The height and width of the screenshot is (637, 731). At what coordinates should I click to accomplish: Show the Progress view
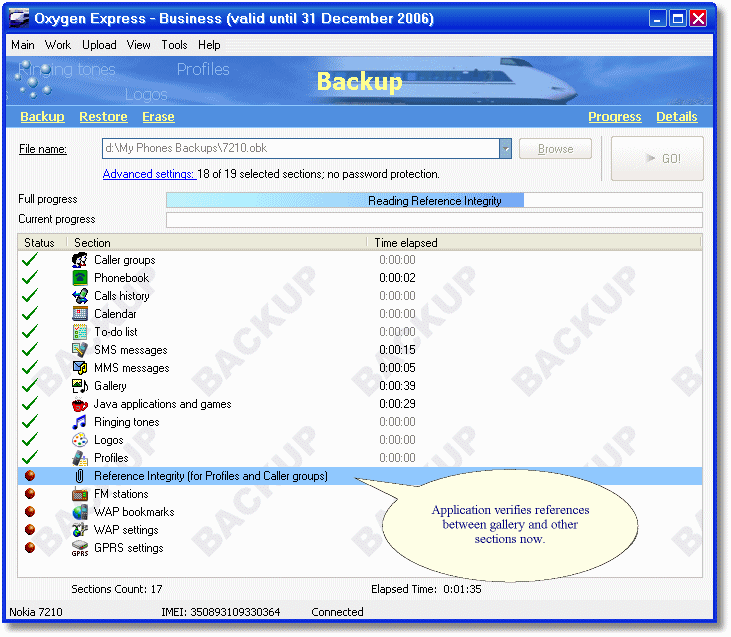(x=615, y=117)
